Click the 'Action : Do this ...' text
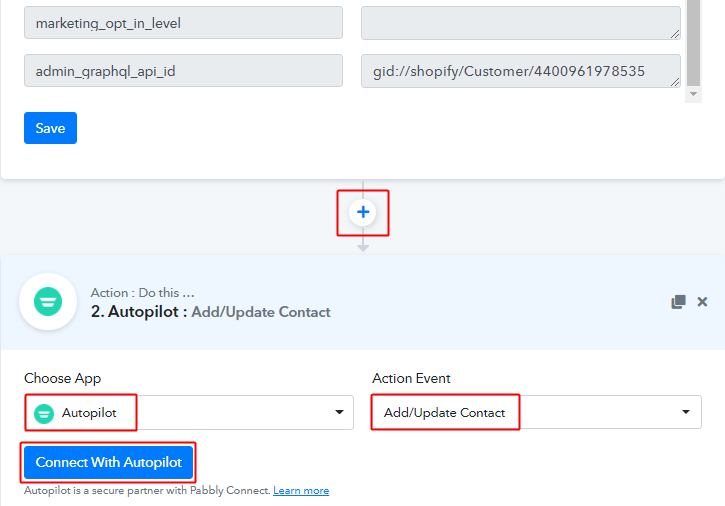This screenshot has width=725, height=506. tap(142, 293)
